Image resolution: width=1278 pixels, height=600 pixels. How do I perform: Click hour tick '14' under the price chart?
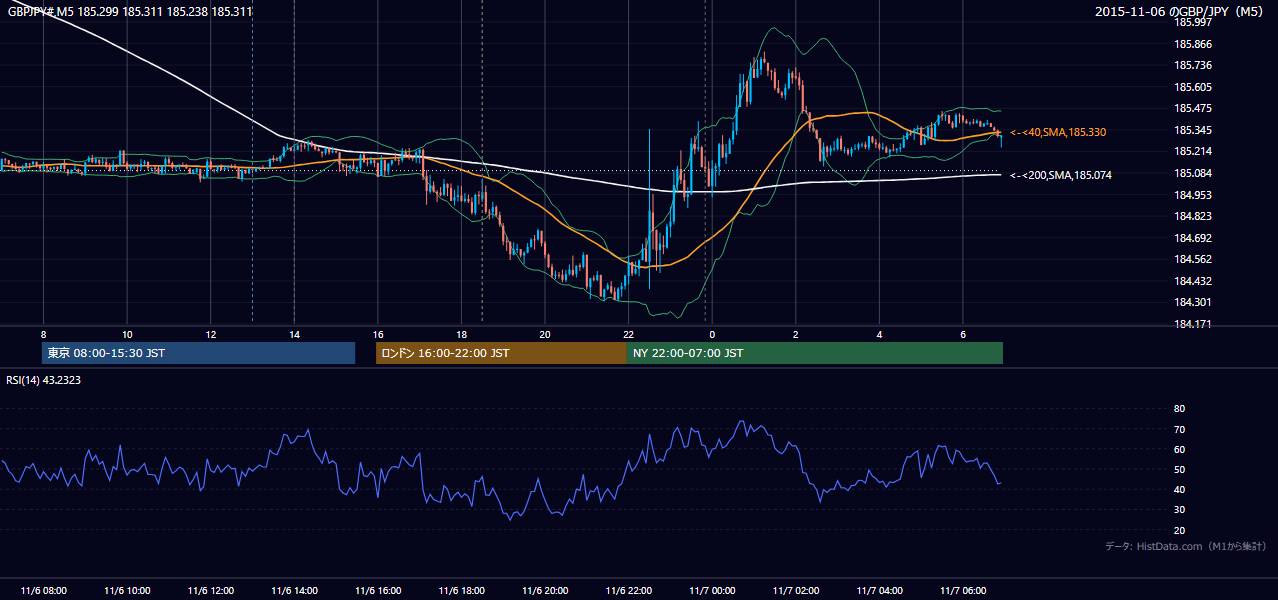[294, 334]
